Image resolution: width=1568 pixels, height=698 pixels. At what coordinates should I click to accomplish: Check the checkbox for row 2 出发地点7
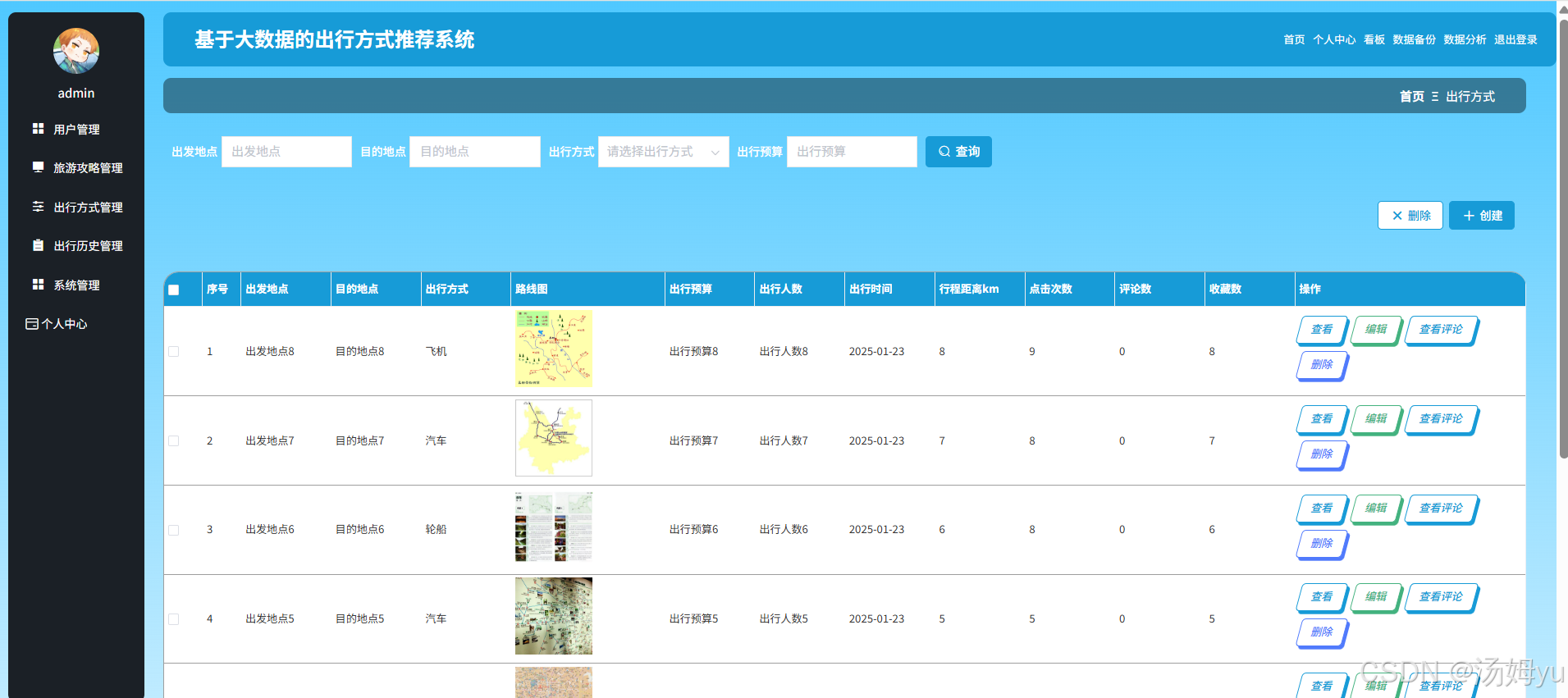[x=174, y=440]
